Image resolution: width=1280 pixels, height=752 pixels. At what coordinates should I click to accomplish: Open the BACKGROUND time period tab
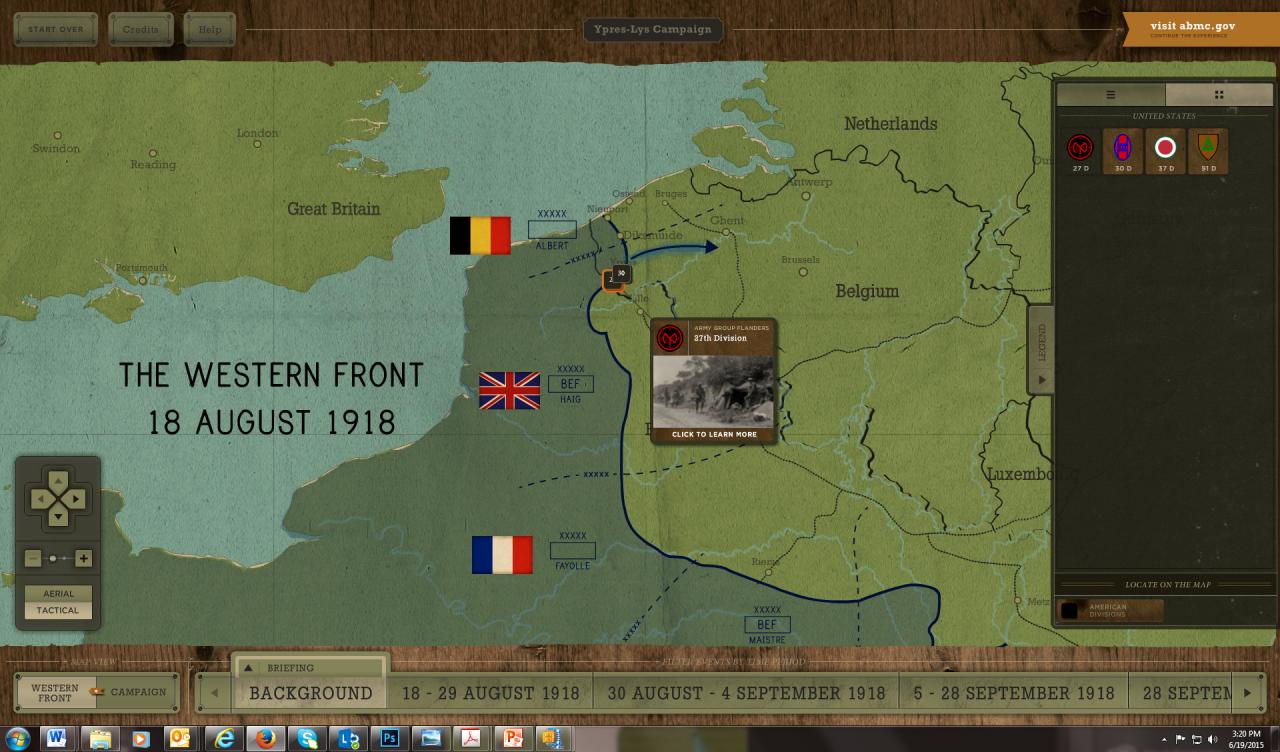click(309, 692)
